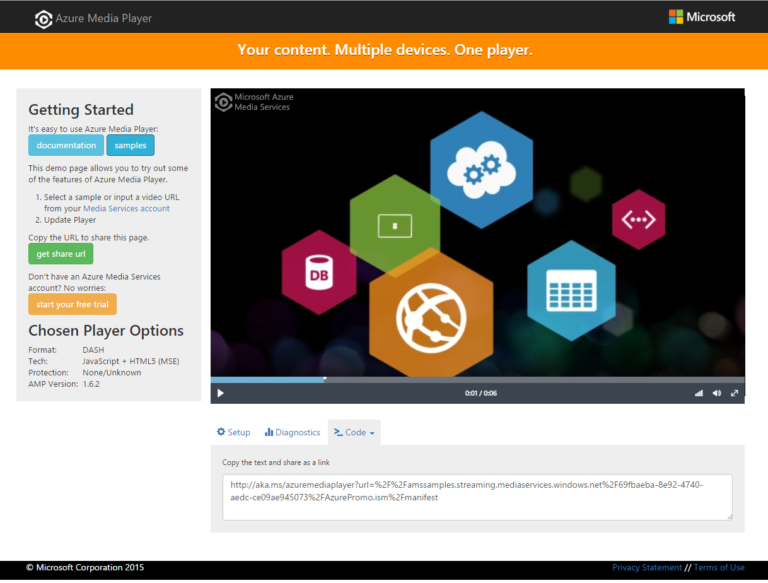Click the orange banner tagline text
This screenshot has width=768, height=583.
point(385,50)
